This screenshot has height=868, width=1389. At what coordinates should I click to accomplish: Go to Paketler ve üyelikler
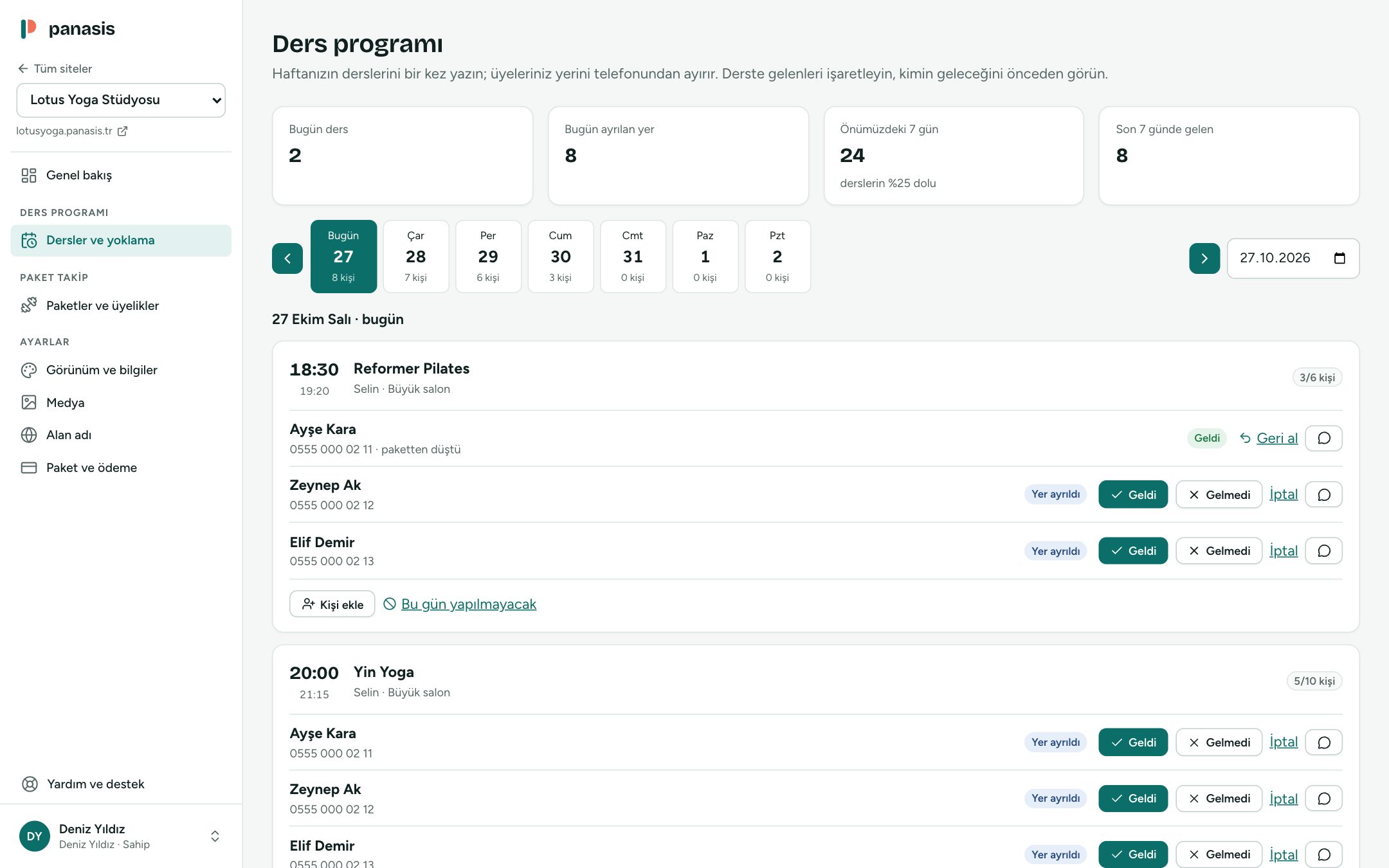coord(121,305)
